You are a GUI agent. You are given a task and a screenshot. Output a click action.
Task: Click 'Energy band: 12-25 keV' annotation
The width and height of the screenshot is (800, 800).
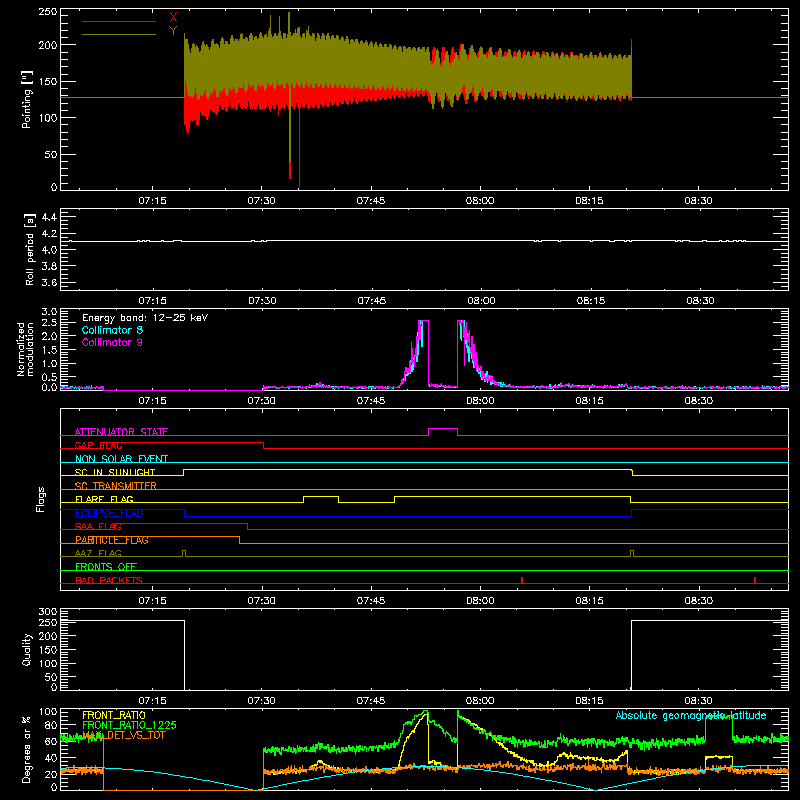point(145,318)
